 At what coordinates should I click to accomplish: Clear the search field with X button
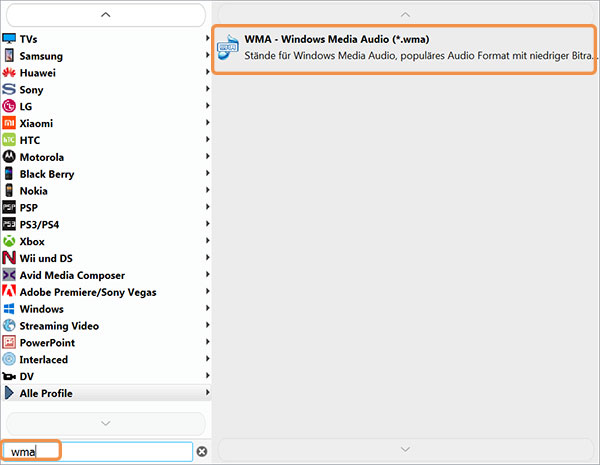(x=202, y=452)
